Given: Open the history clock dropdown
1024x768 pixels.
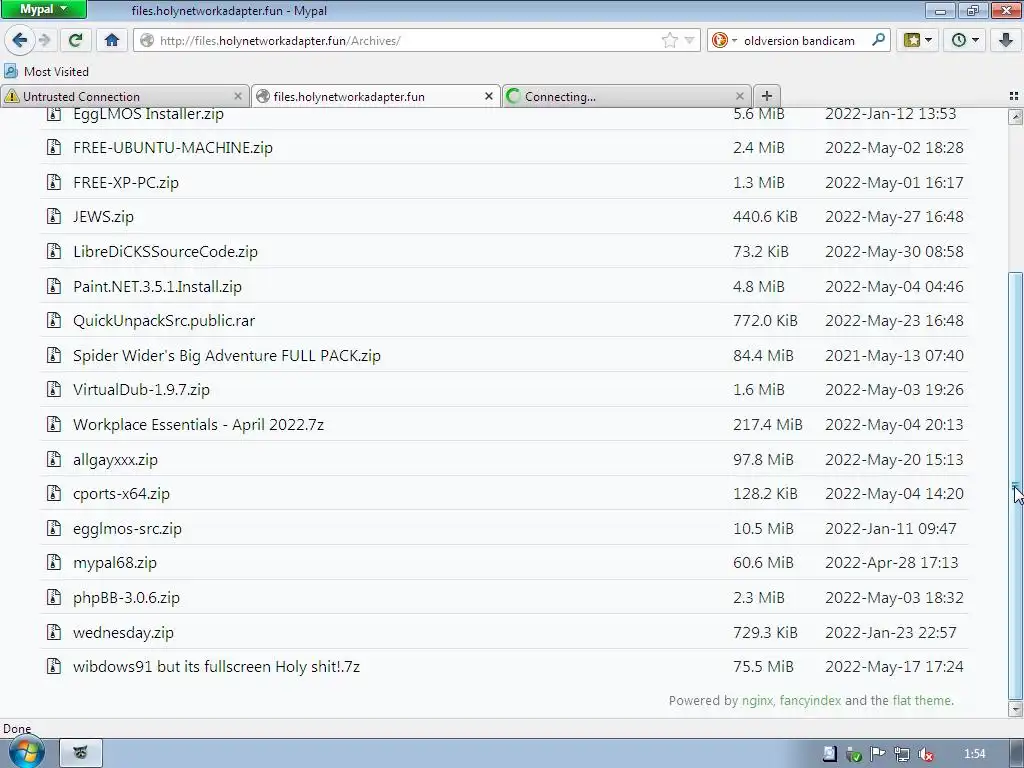Looking at the screenshot, I should 965,40.
